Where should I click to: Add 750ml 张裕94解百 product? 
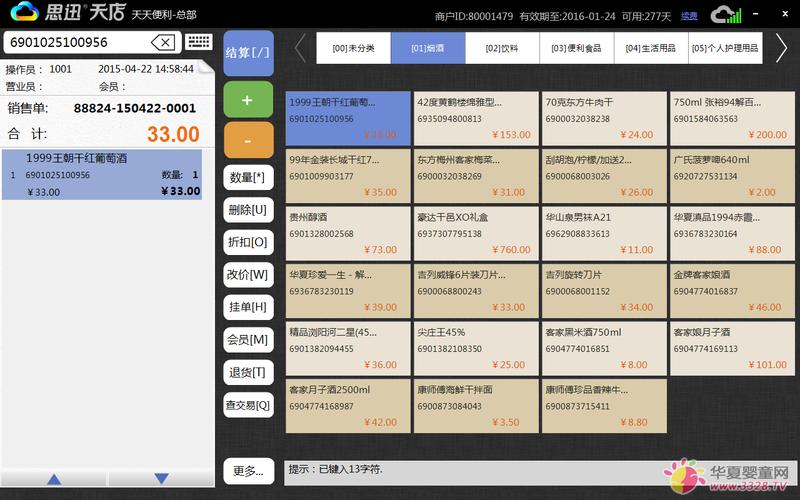[732, 118]
